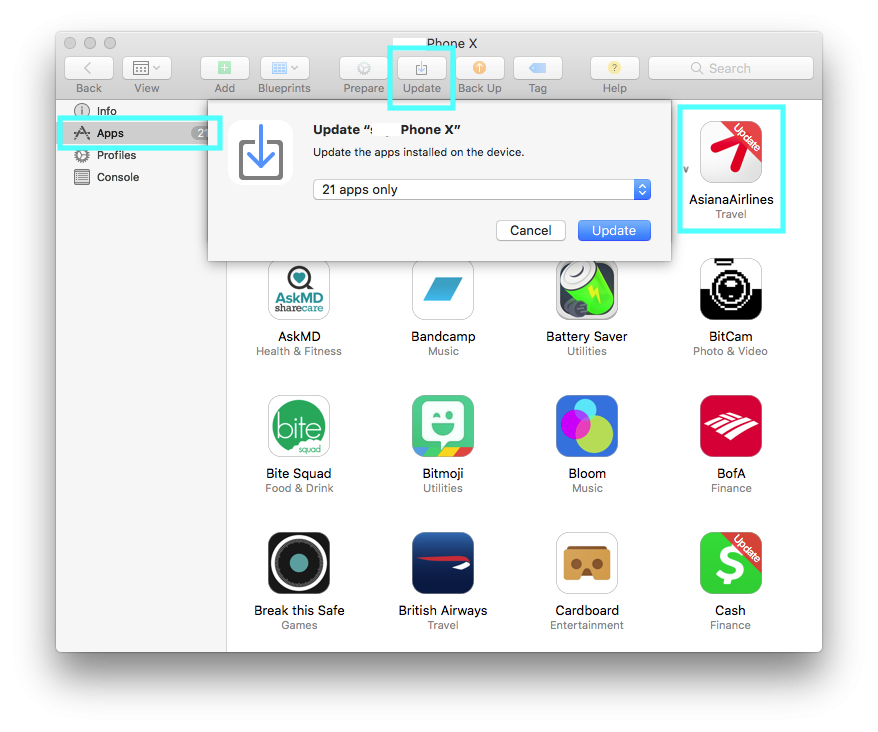Confirm with the blue Update button
The width and height of the screenshot is (878, 732).
(614, 230)
